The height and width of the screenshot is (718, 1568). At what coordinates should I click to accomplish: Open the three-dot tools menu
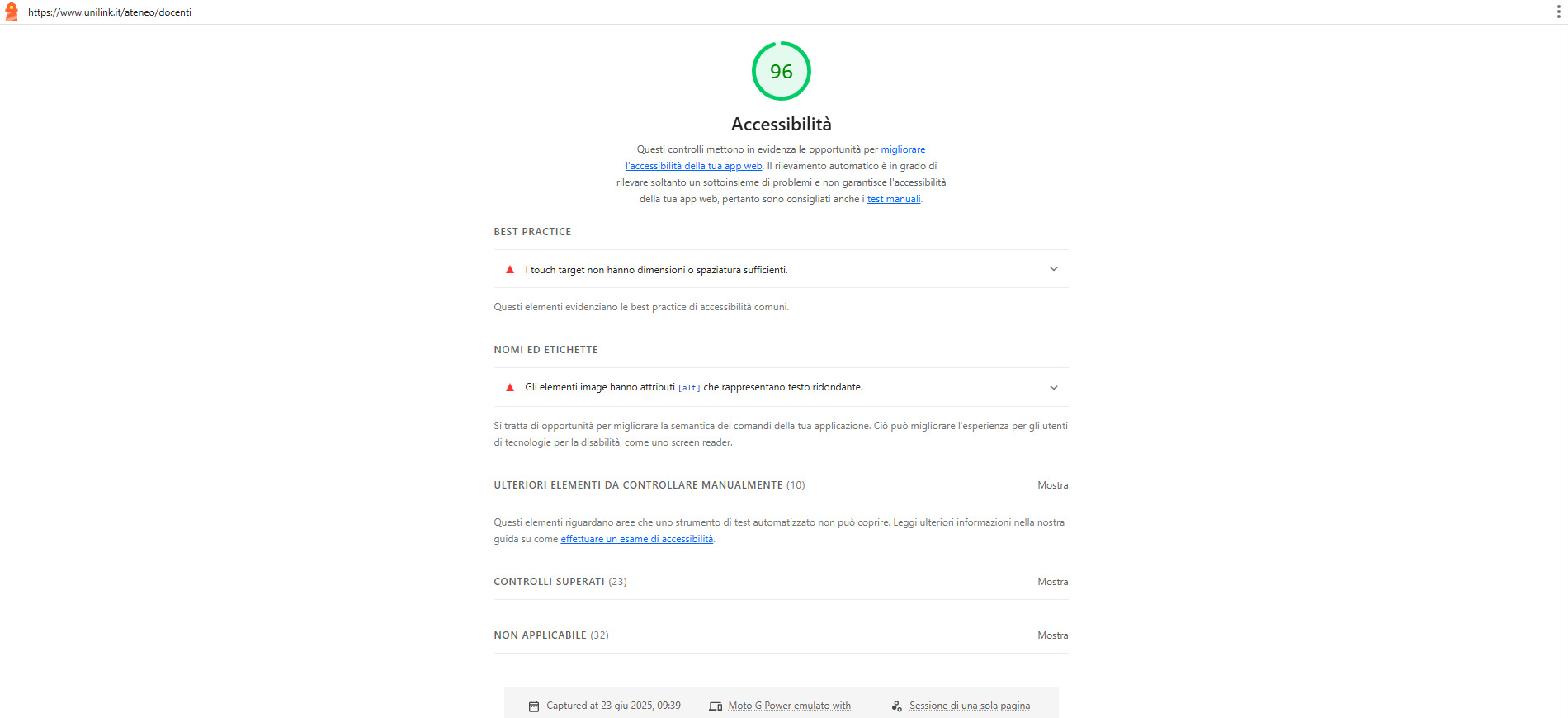point(1558,12)
